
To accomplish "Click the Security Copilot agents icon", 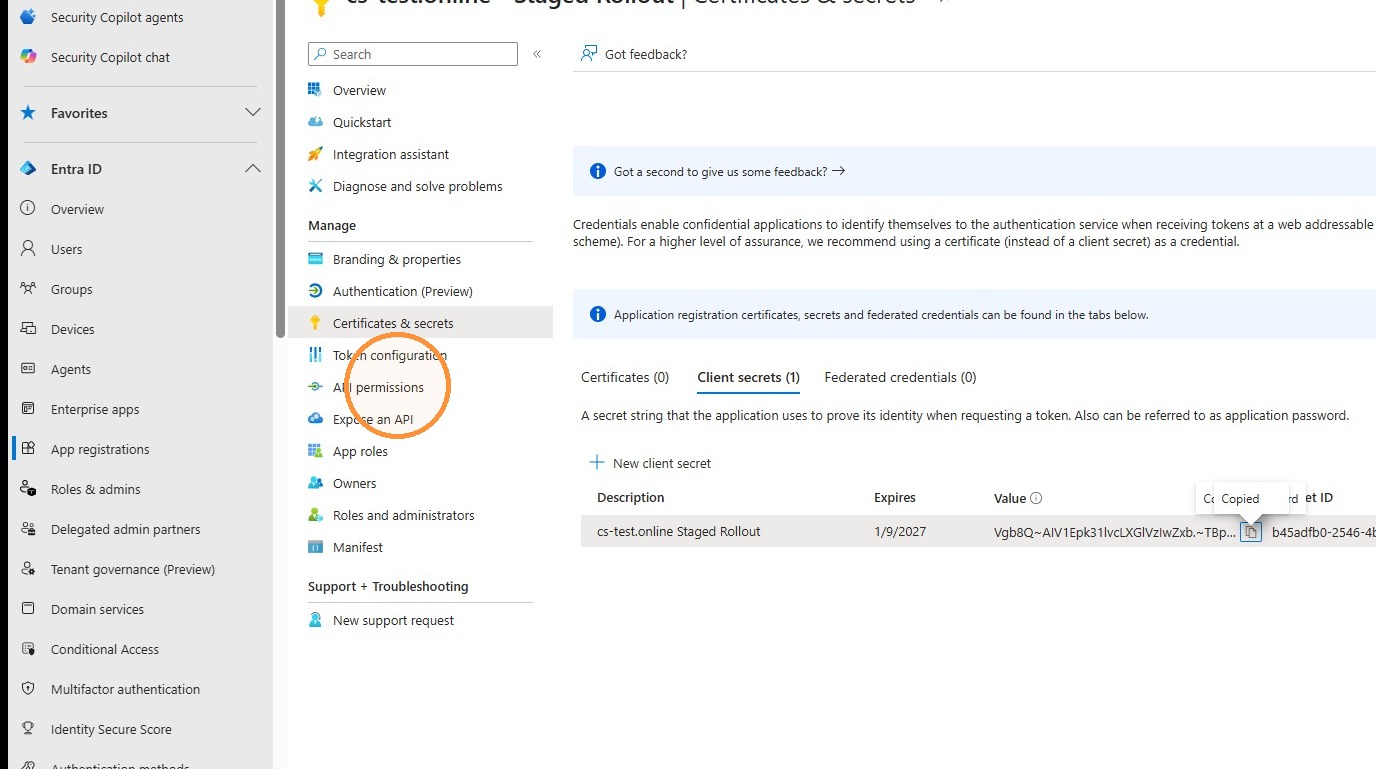I will click(28, 17).
